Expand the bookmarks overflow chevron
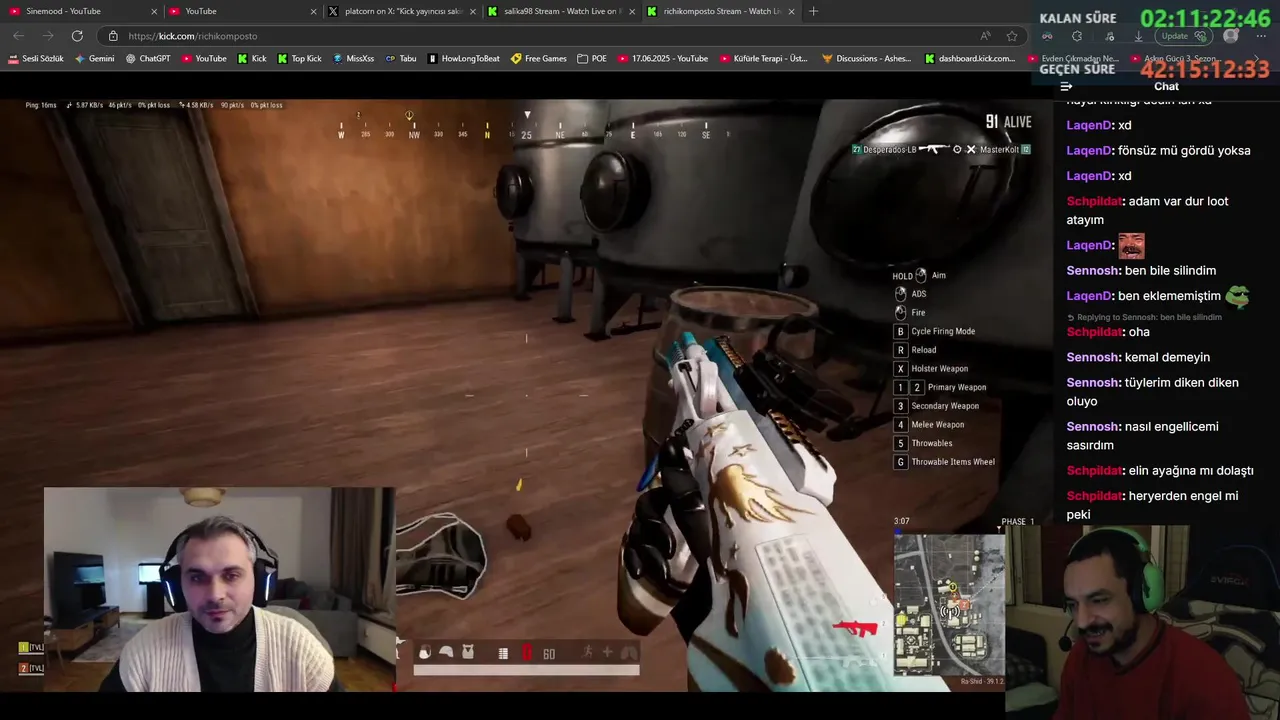The width and height of the screenshot is (1280, 720). point(1257,59)
